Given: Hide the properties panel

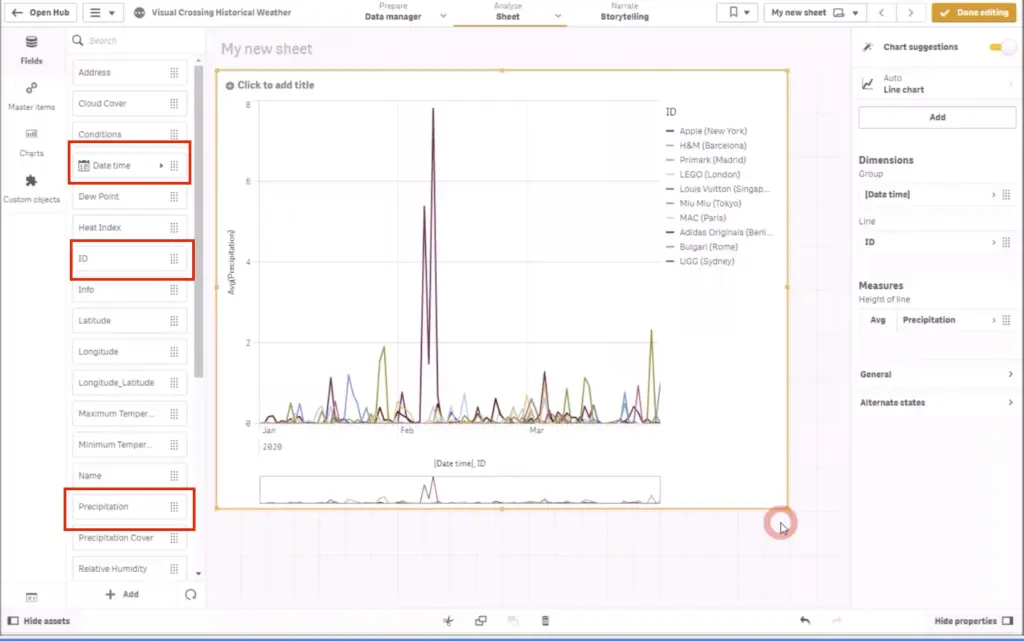Looking at the screenshot, I should tap(973, 621).
